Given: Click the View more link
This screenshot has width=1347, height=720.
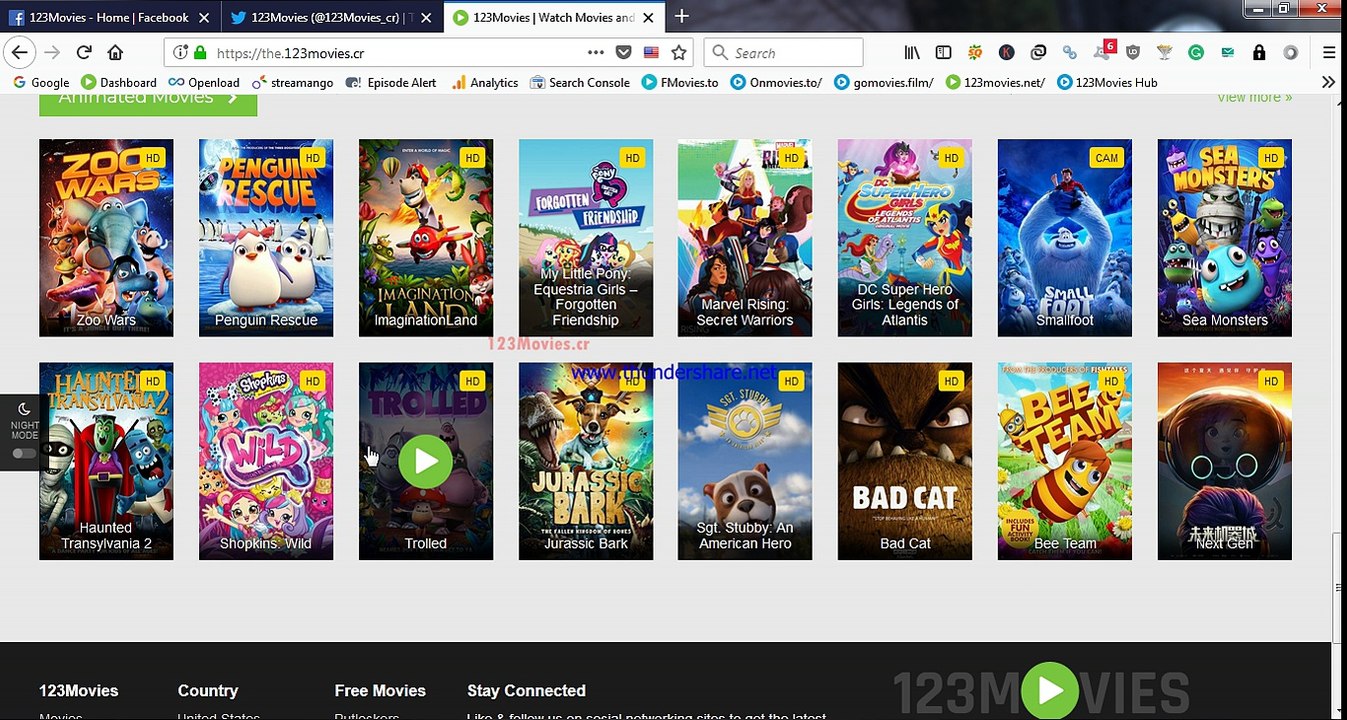Looking at the screenshot, I should [x=1254, y=97].
